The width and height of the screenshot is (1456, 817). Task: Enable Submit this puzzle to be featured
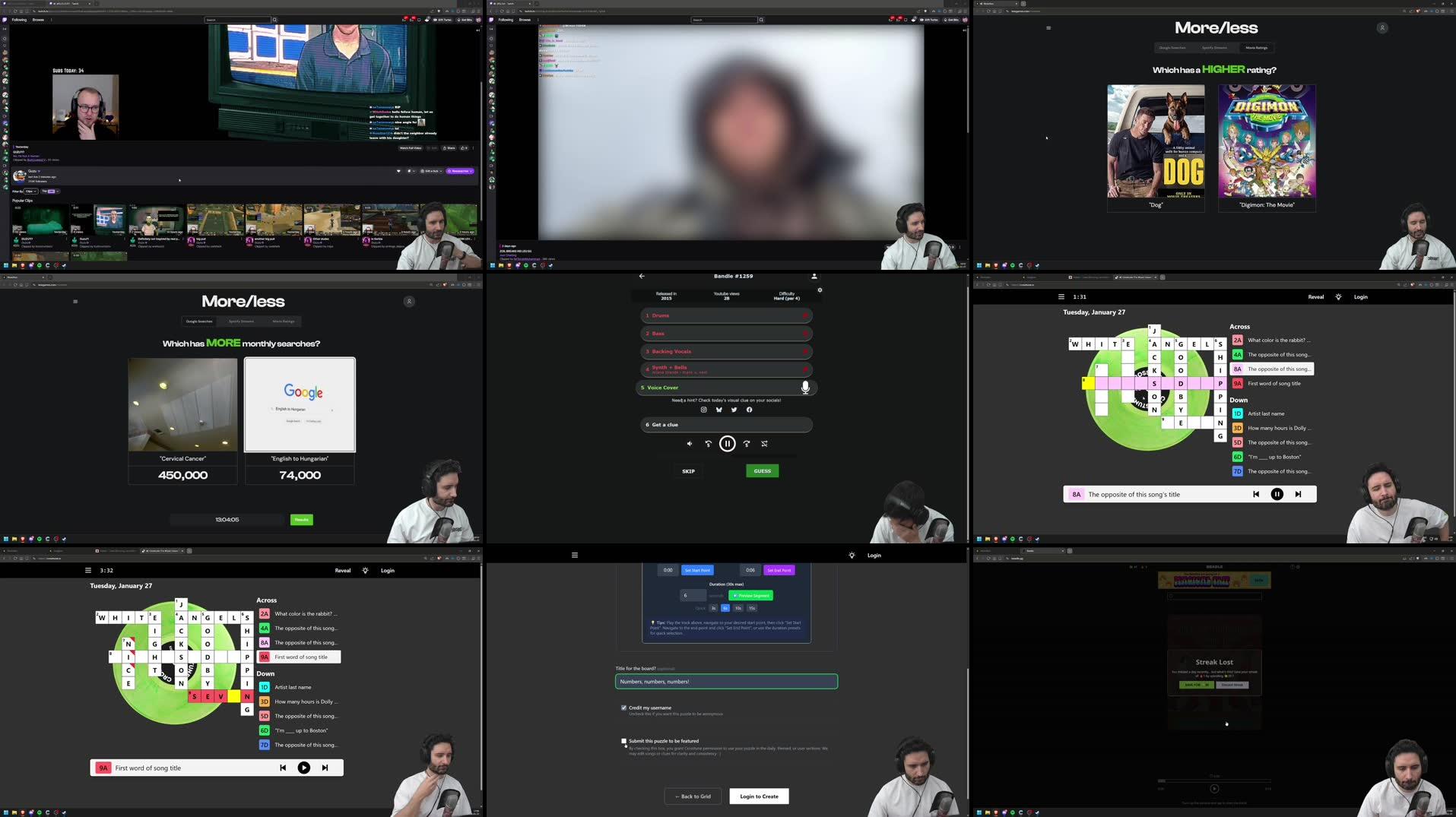tap(623, 741)
